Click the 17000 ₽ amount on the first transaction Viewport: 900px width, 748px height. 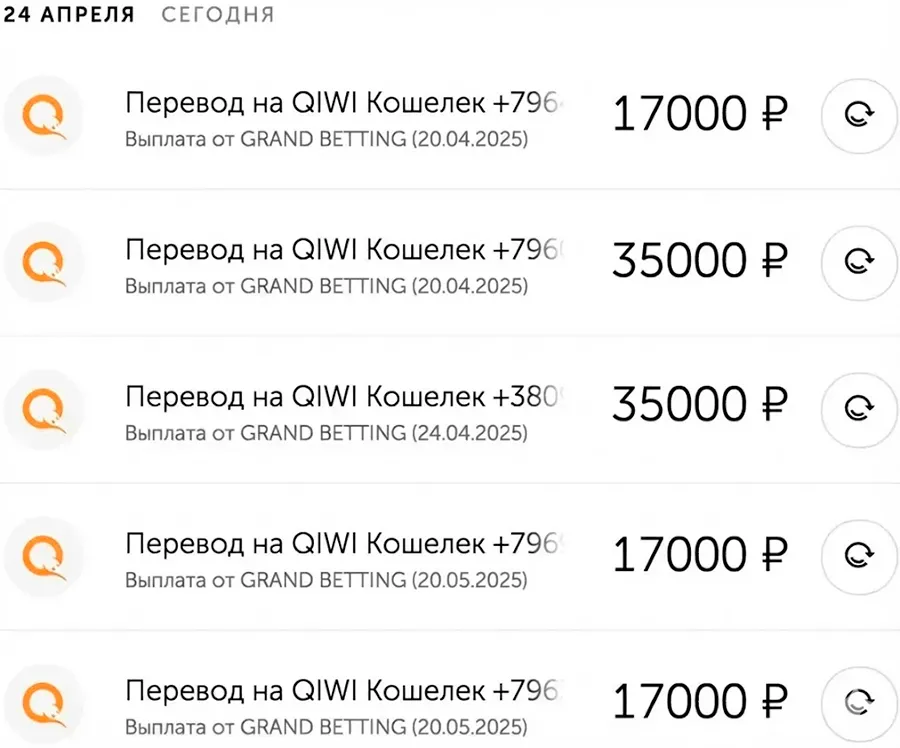pos(700,112)
